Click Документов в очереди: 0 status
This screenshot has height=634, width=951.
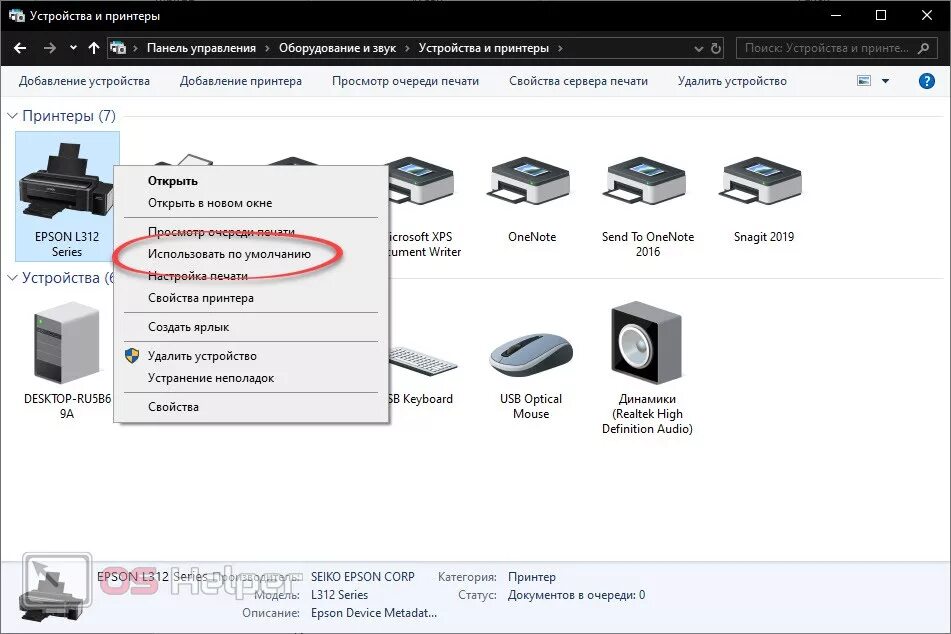pos(576,595)
